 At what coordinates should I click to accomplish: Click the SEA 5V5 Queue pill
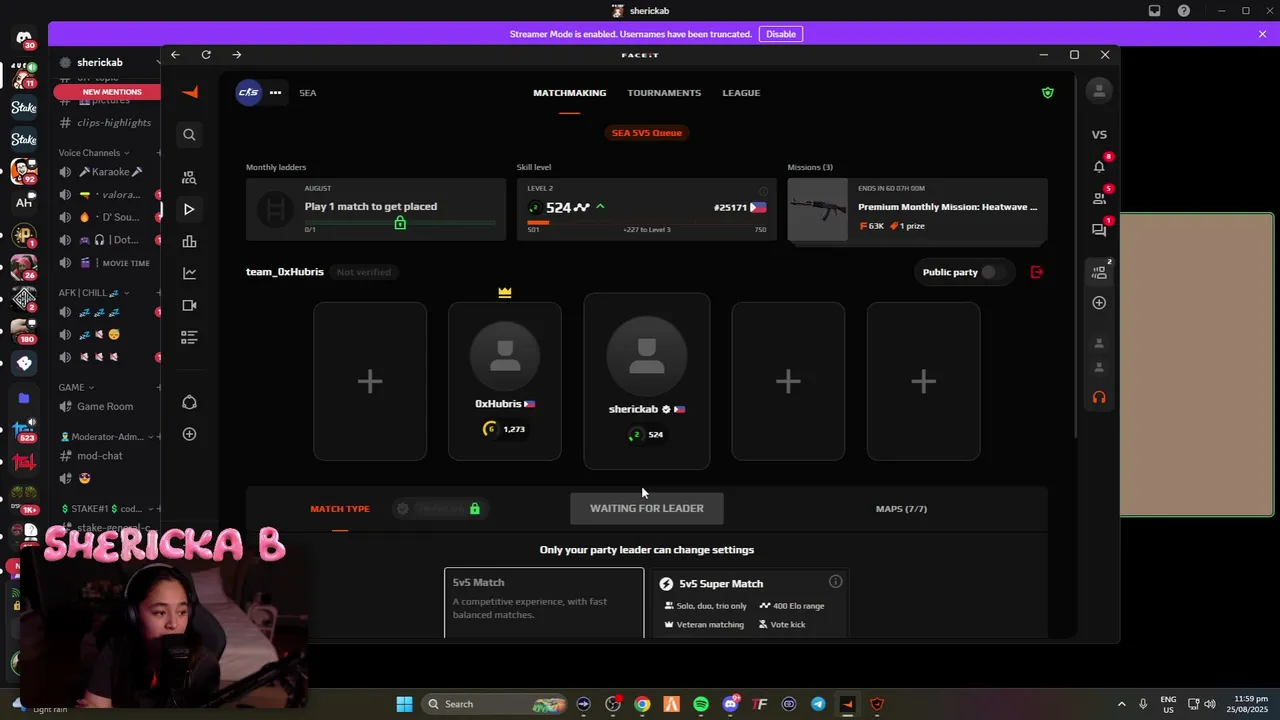pos(647,133)
